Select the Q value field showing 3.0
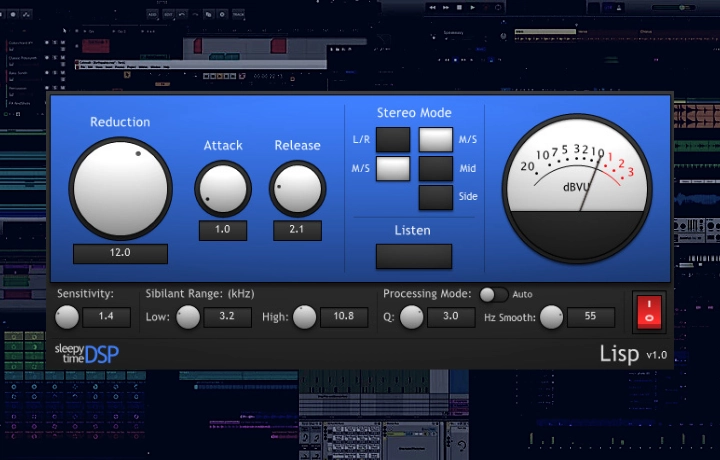The height and width of the screenshot is (460, 720). click(x=451, y=317)
